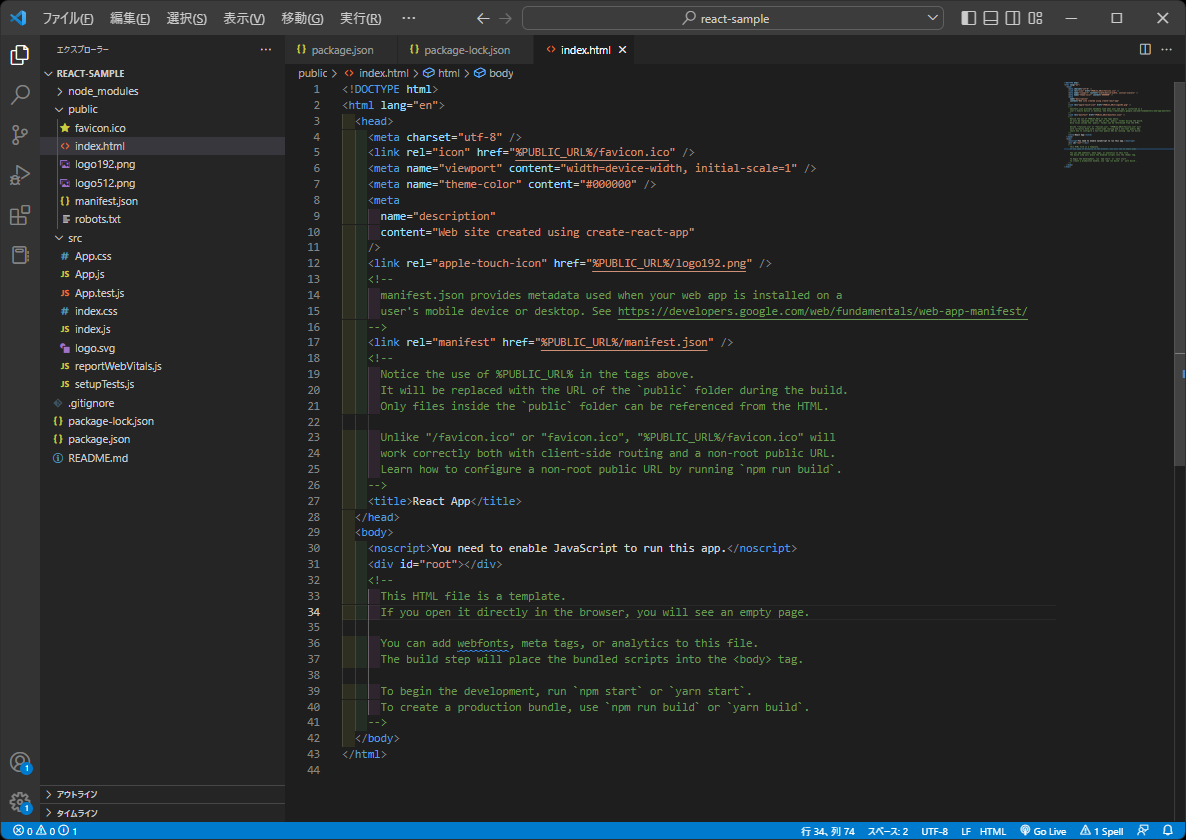Open the 実行(R) menu

361,18
